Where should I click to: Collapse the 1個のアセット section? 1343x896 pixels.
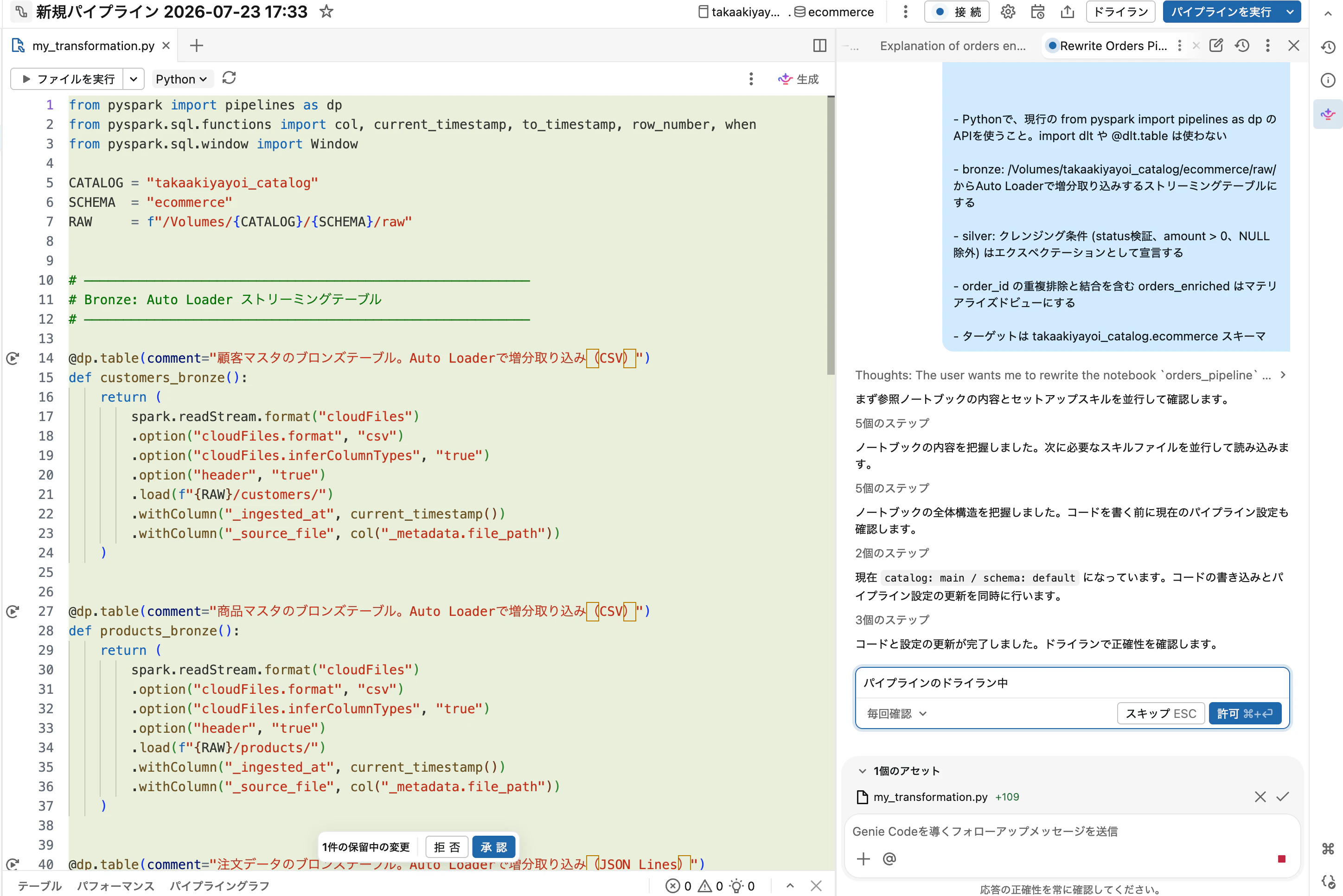pos(863,771)
